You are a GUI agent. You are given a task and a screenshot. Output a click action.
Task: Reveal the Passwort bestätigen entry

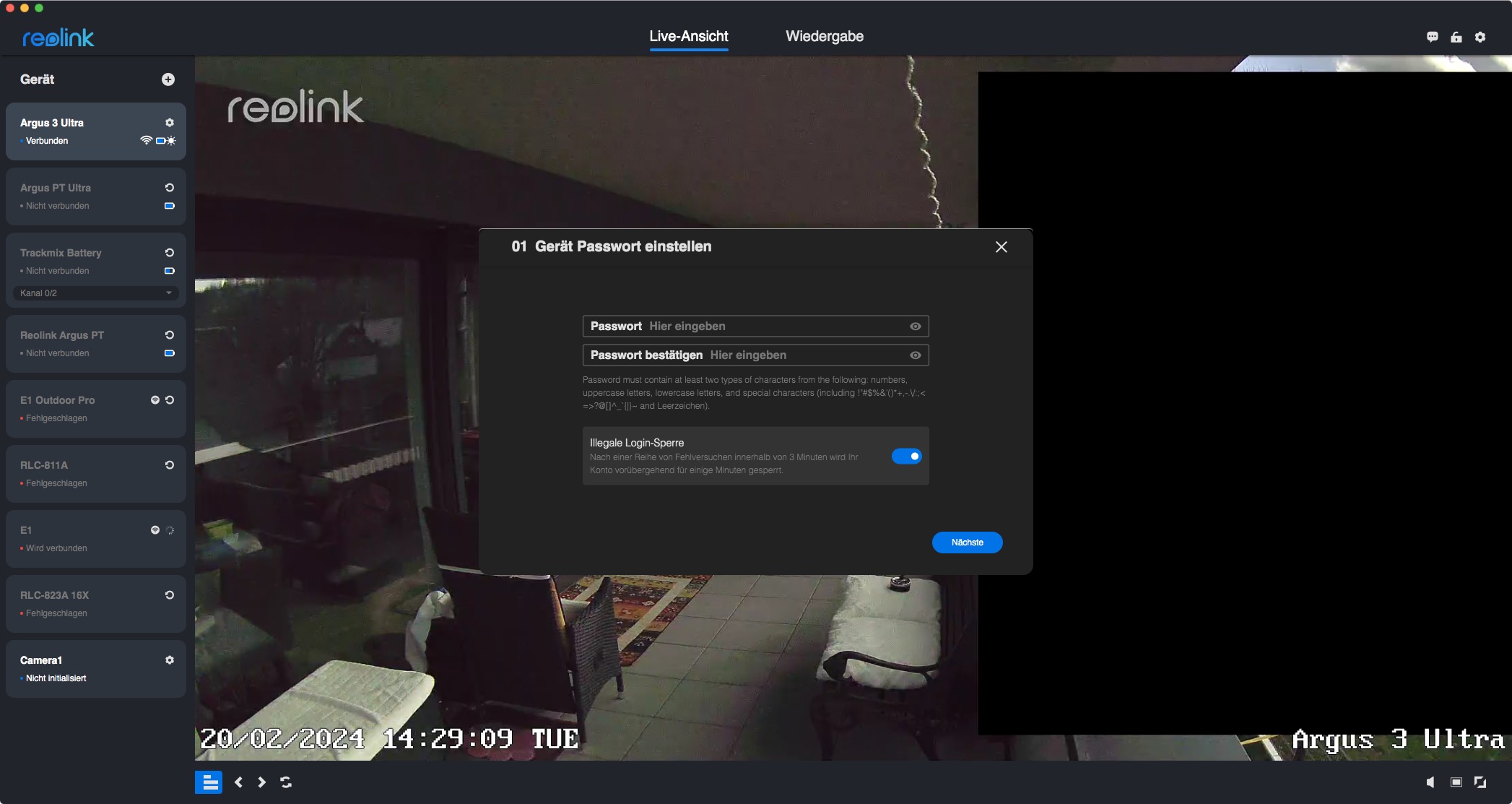point(915,355)
